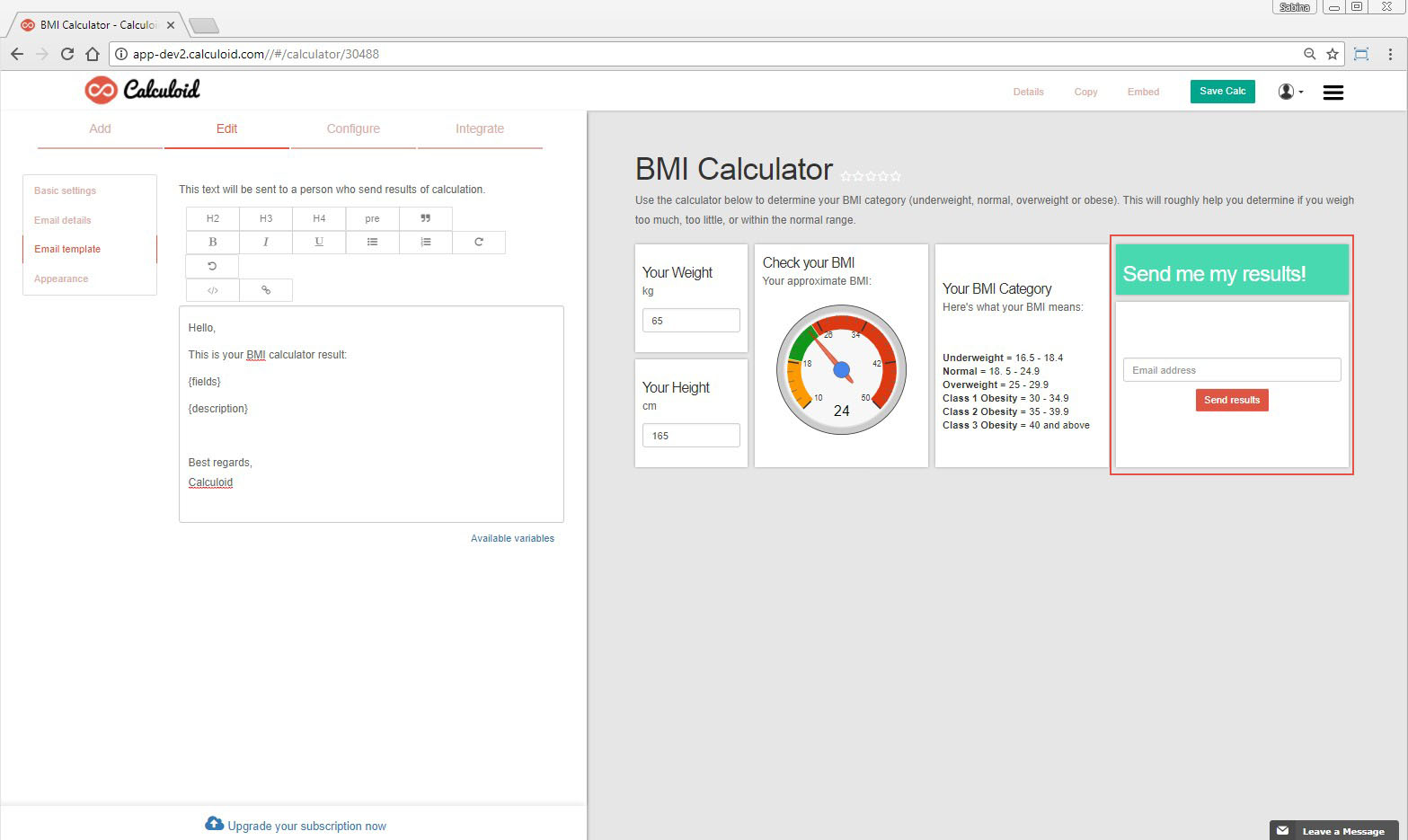
Task: Click the {fields} variable in the template
Action: coord(204,382)
